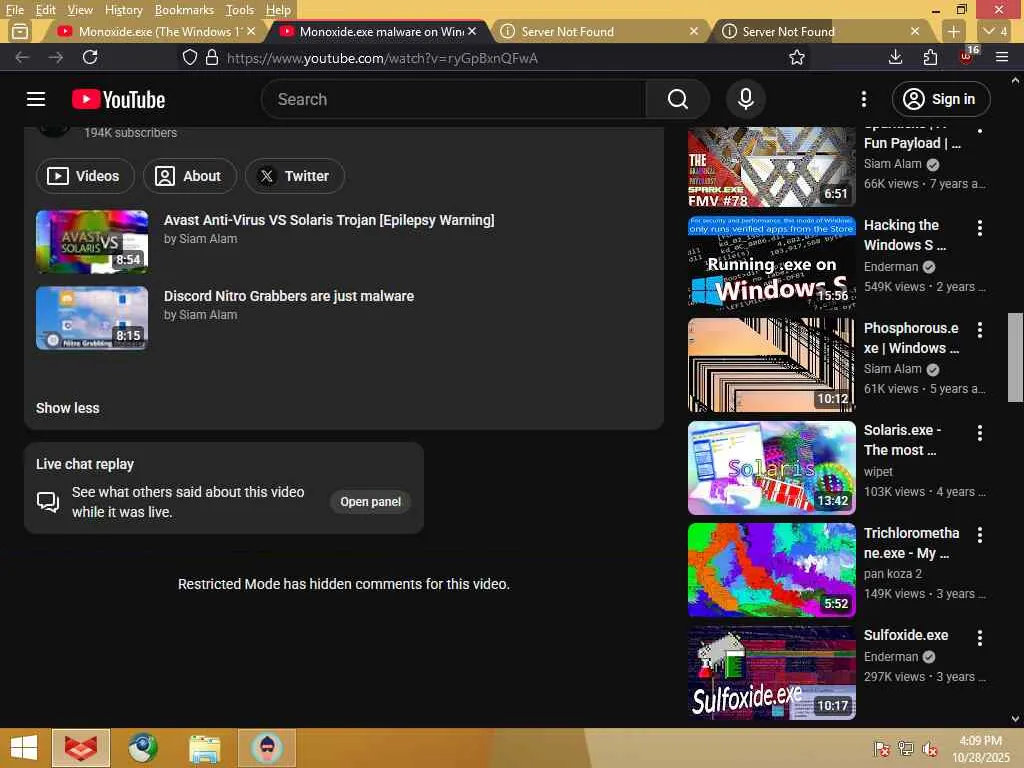This screenshot has height=768, width=1024.
Task: Bookmark this page with star icon
Action: tap(797, 57)
